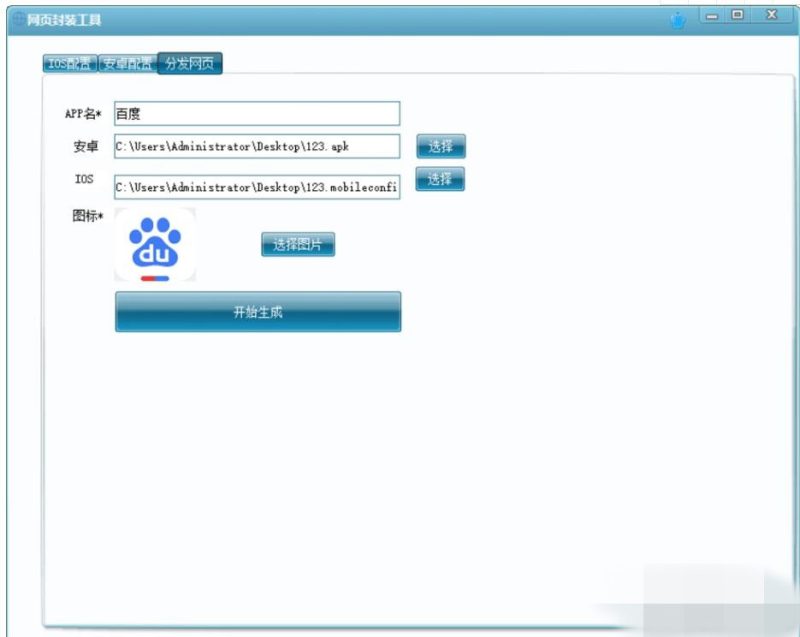The width and height of the screenshot is (800, 637).
Task: Click the APP名 field containing 百度
Action: (x=256, y=114)
